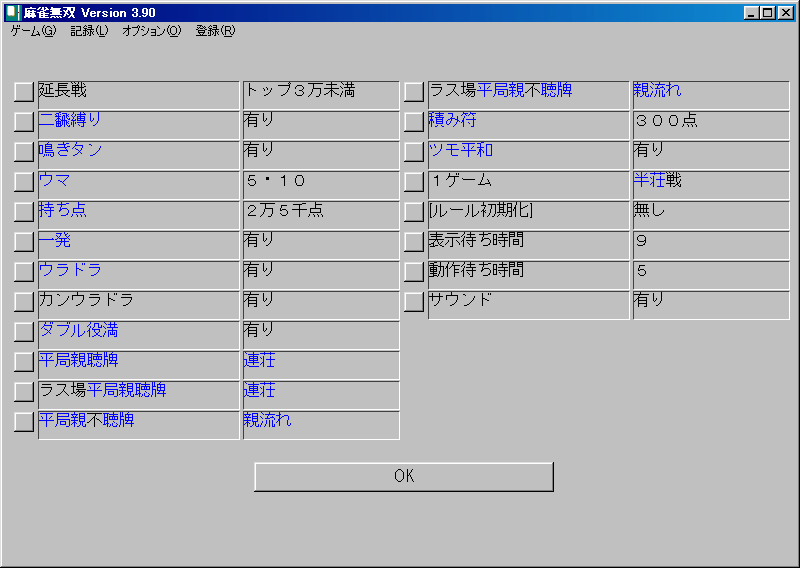
Task: Toggle the button beside 平局親不聴牌 in left column
Action: 23,422
